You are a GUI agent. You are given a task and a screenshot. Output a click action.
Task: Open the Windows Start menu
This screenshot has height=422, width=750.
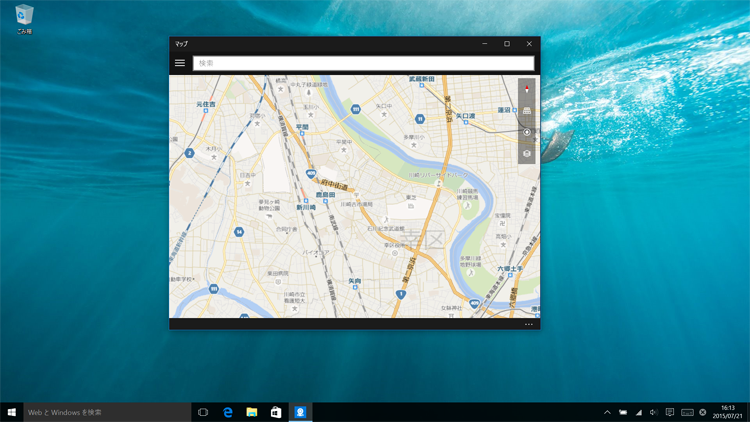[12, 412]
